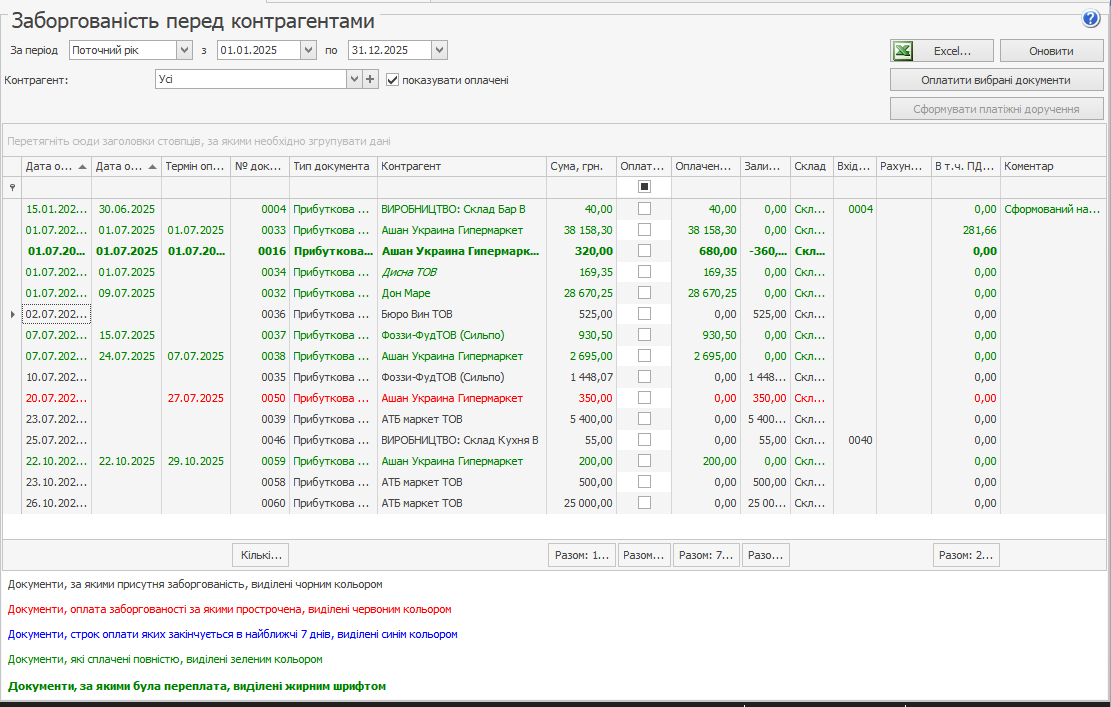Click the plus icon beside the Контрагент field
The image size is (1111, 707).
click(x=370, y=79)
